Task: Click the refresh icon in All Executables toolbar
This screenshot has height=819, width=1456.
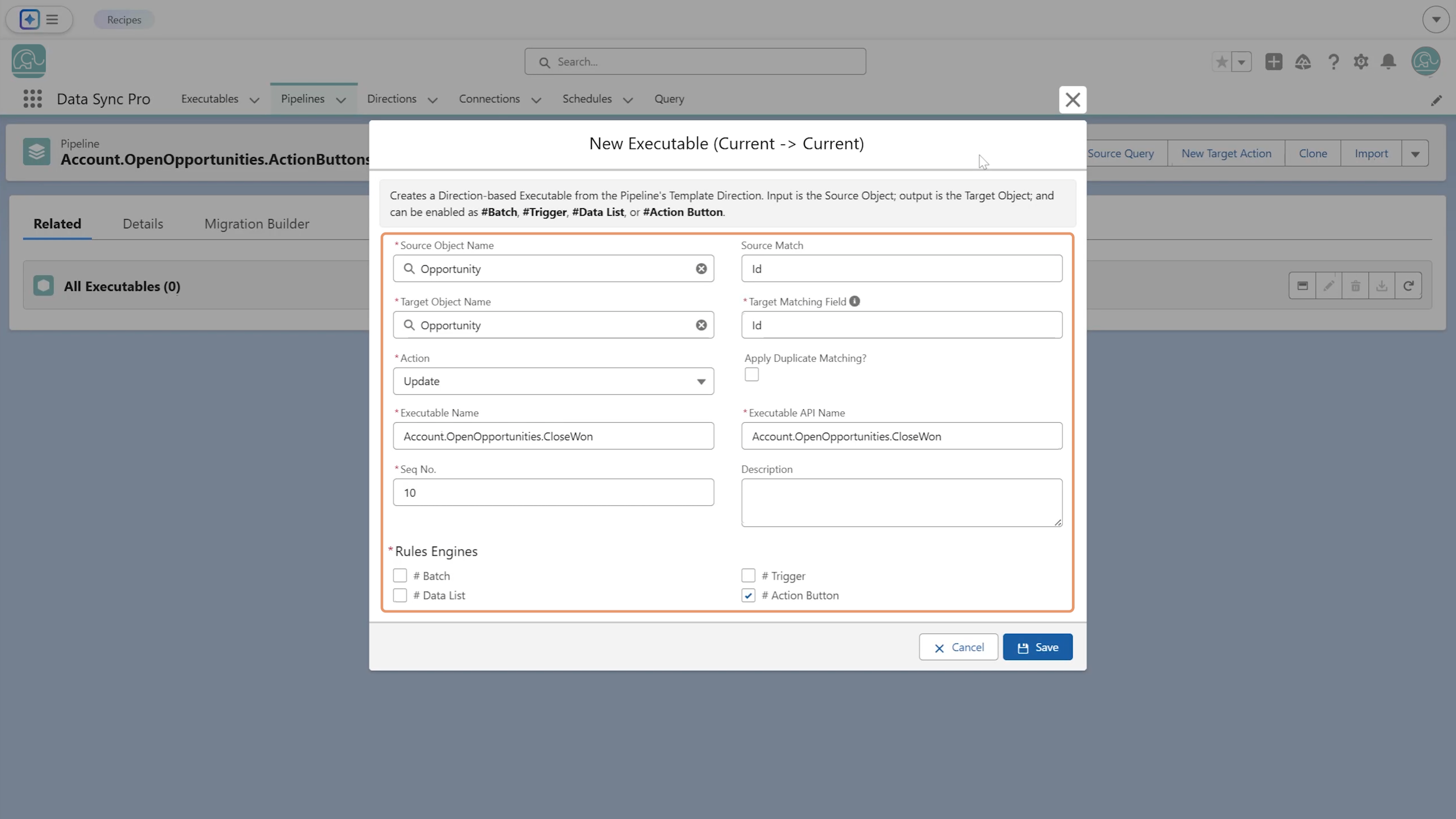Action: pos(1409,286)
